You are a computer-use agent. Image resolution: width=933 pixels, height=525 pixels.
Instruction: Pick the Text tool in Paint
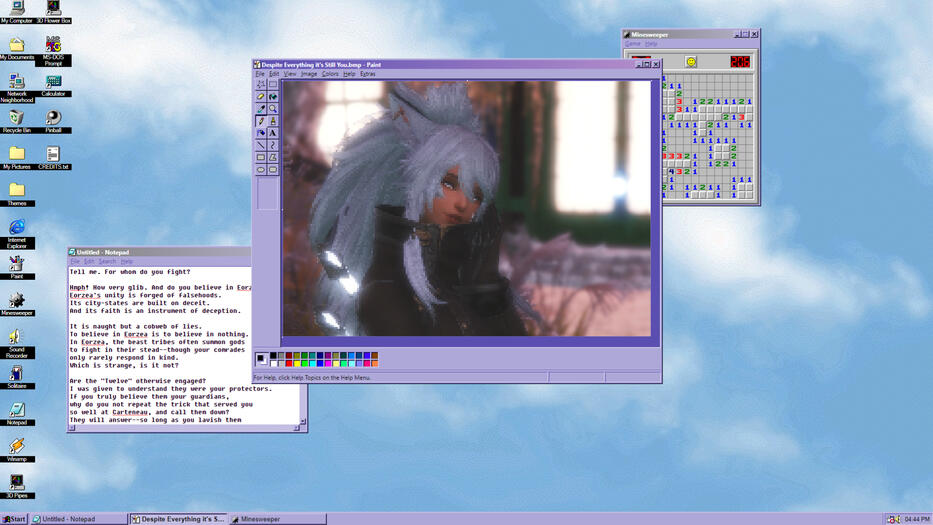(x=273, y=133)
